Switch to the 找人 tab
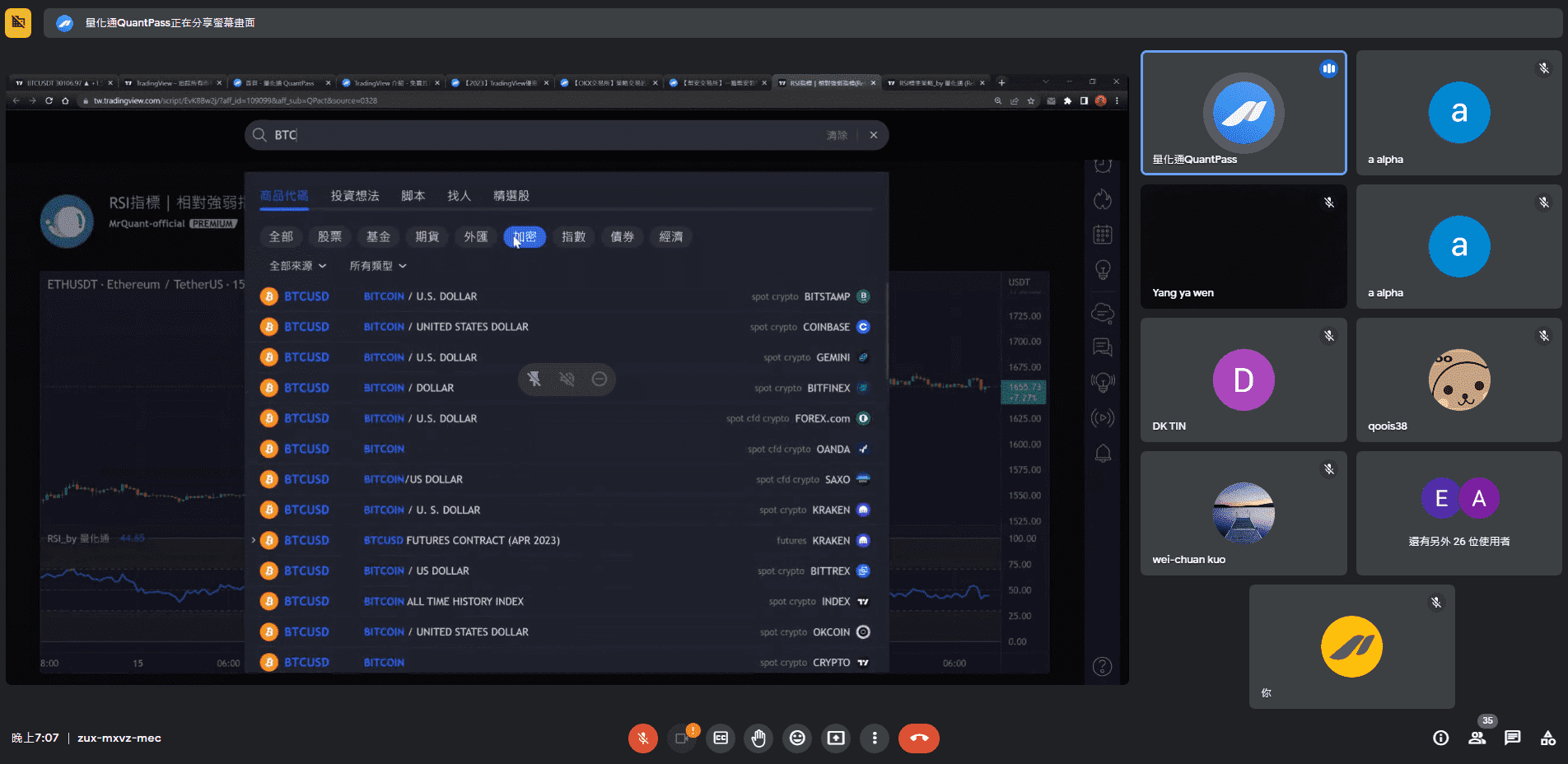Viewport: 1568px width, 764px height. (x=460, y=195)
